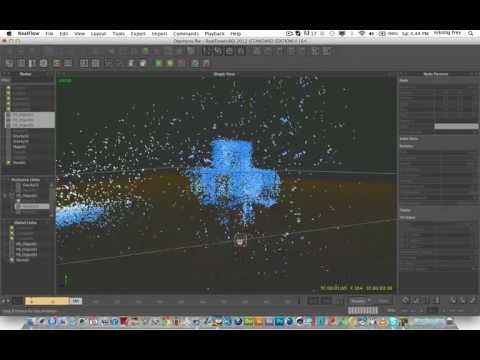
Task: Click the Exclusive Links panel header
Action: [26, 180]
